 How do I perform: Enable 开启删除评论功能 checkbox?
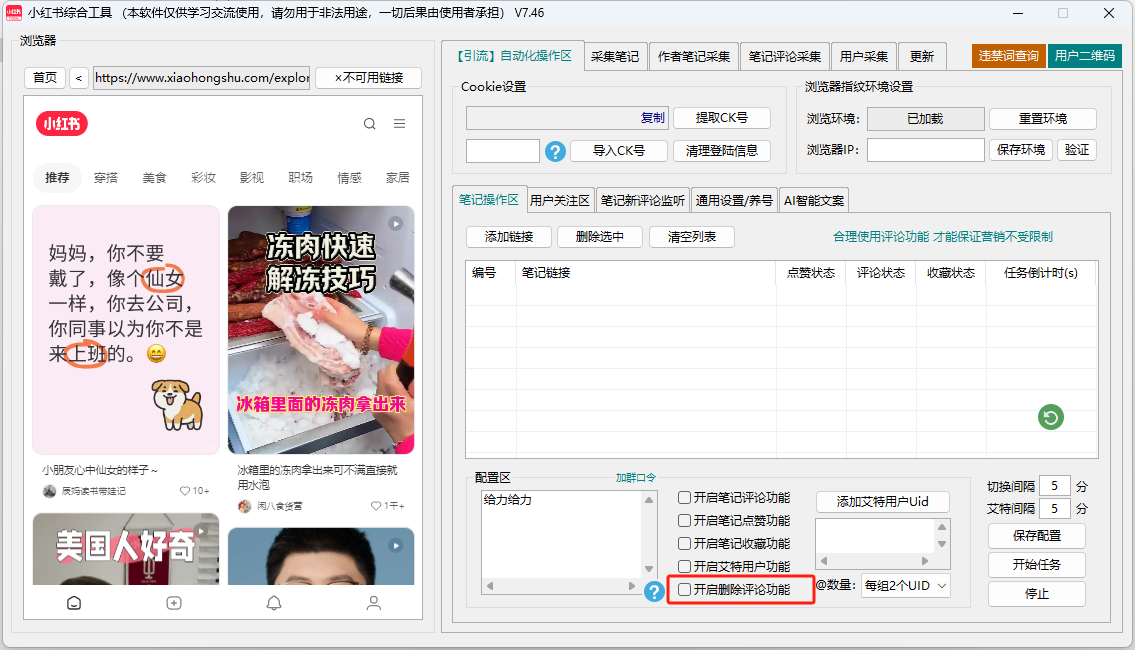click(684, 589)
